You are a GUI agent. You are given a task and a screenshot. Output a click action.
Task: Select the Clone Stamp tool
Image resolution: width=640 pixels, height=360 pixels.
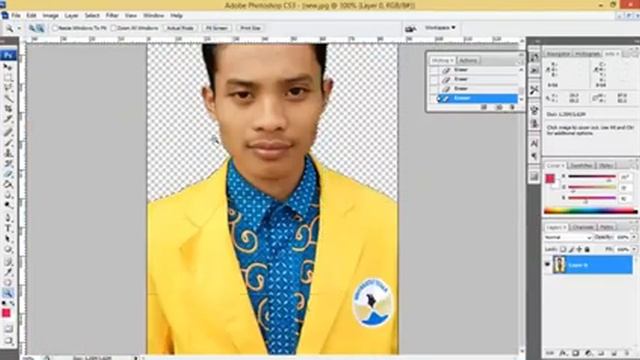tap(7, 153)
